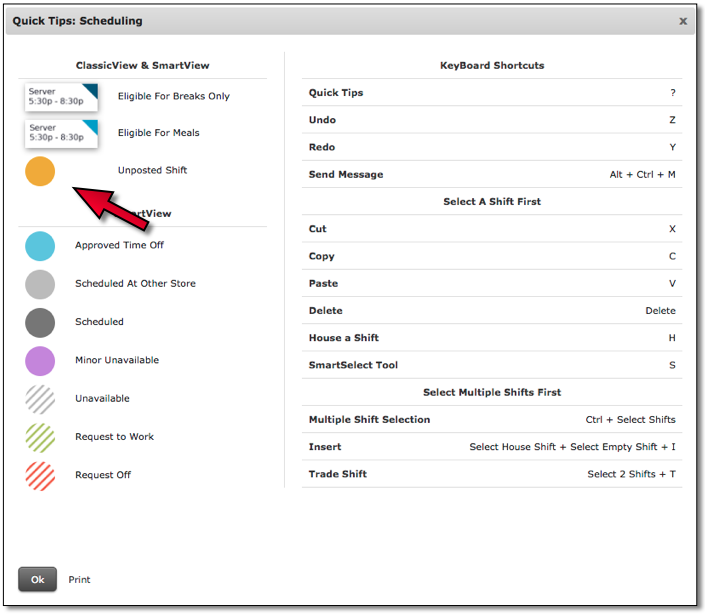Click the Eligible For Breaks Only shift card
Screen dimensions: 705x614
tap(61, 97)
